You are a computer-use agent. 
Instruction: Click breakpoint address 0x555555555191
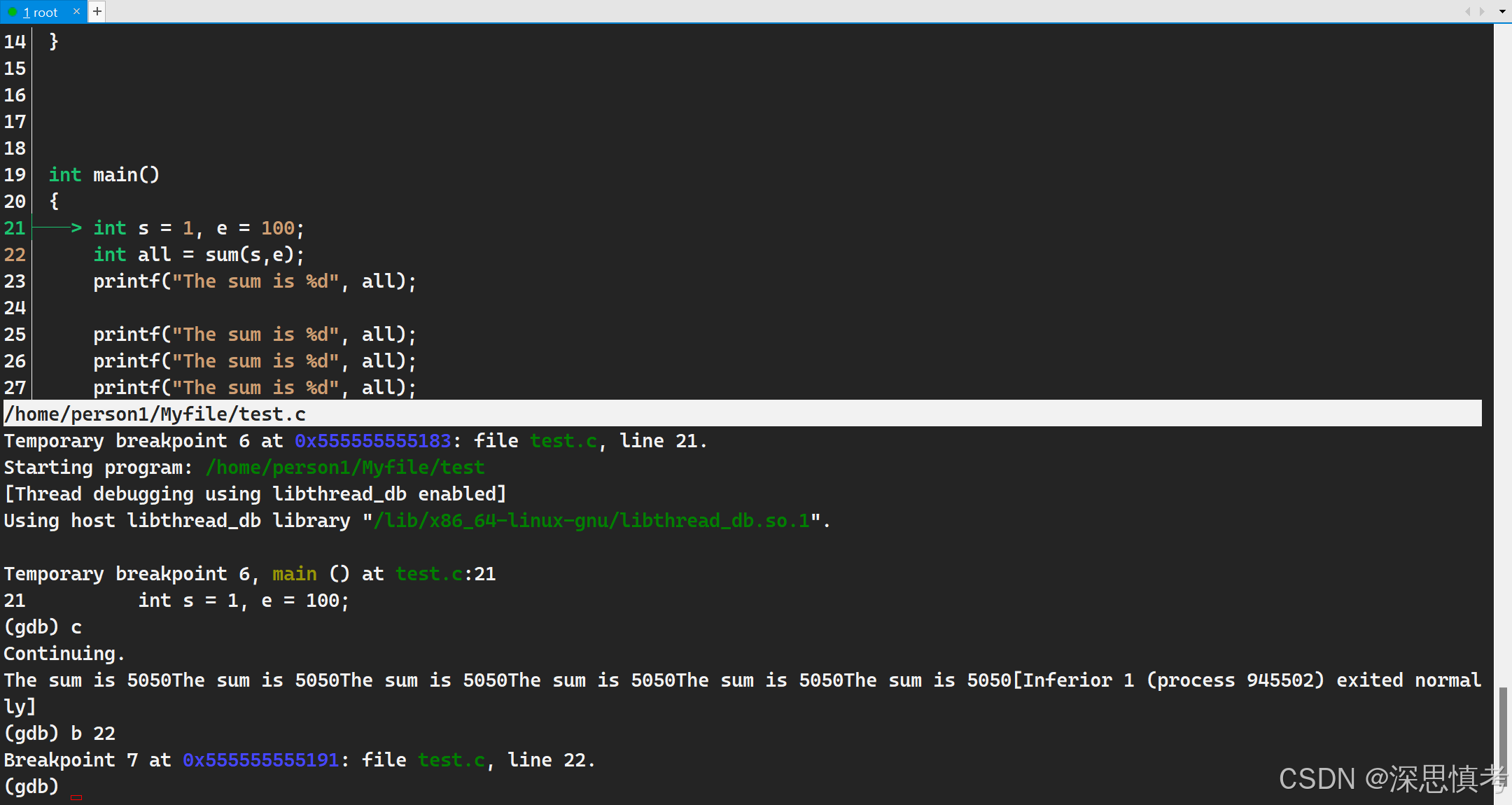261,760
